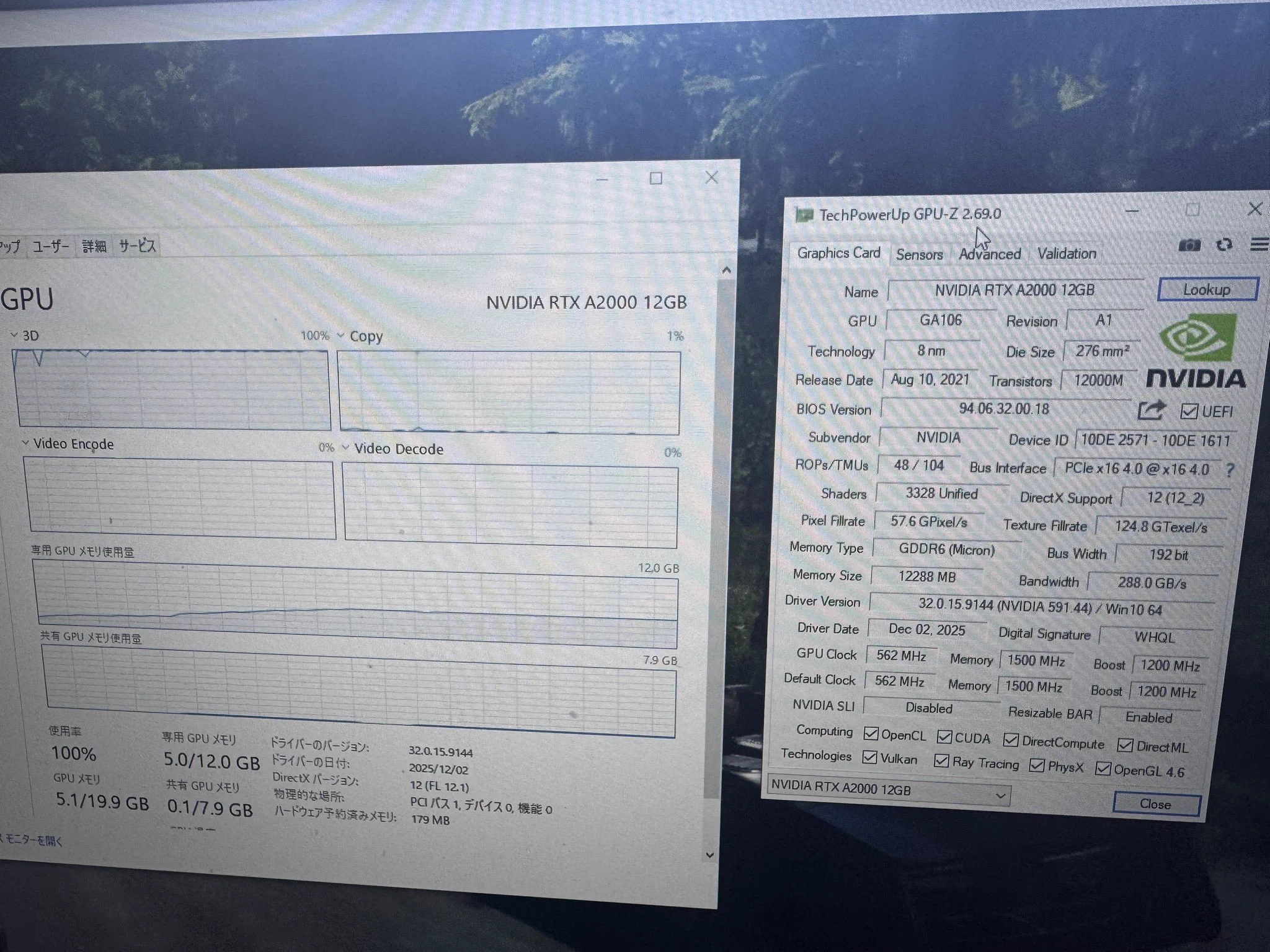Open the Video Encode graph dropdown
1270x952 pixels.
tap(25, 443)
